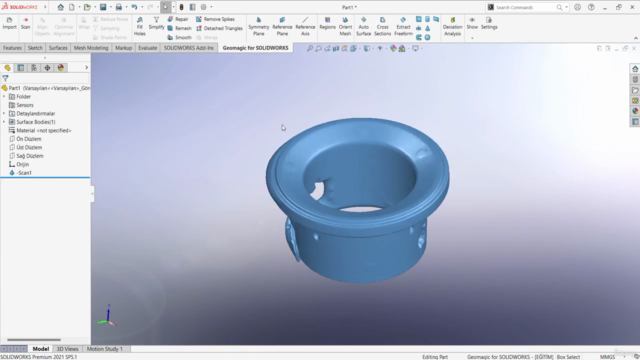
Task: Expand Surface Bodies(1) node
Action: click(x=4, y=122)
